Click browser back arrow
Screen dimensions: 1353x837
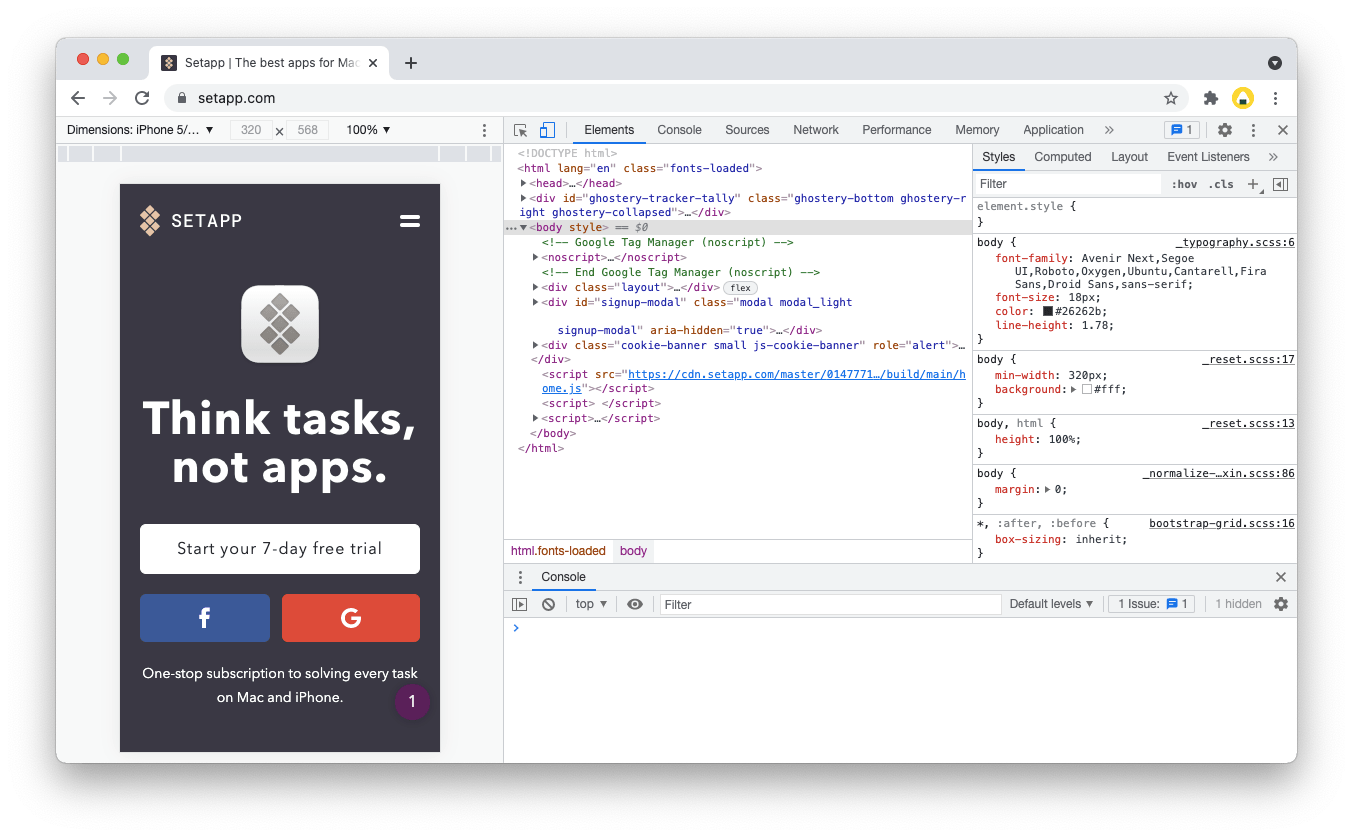point(78,98)
